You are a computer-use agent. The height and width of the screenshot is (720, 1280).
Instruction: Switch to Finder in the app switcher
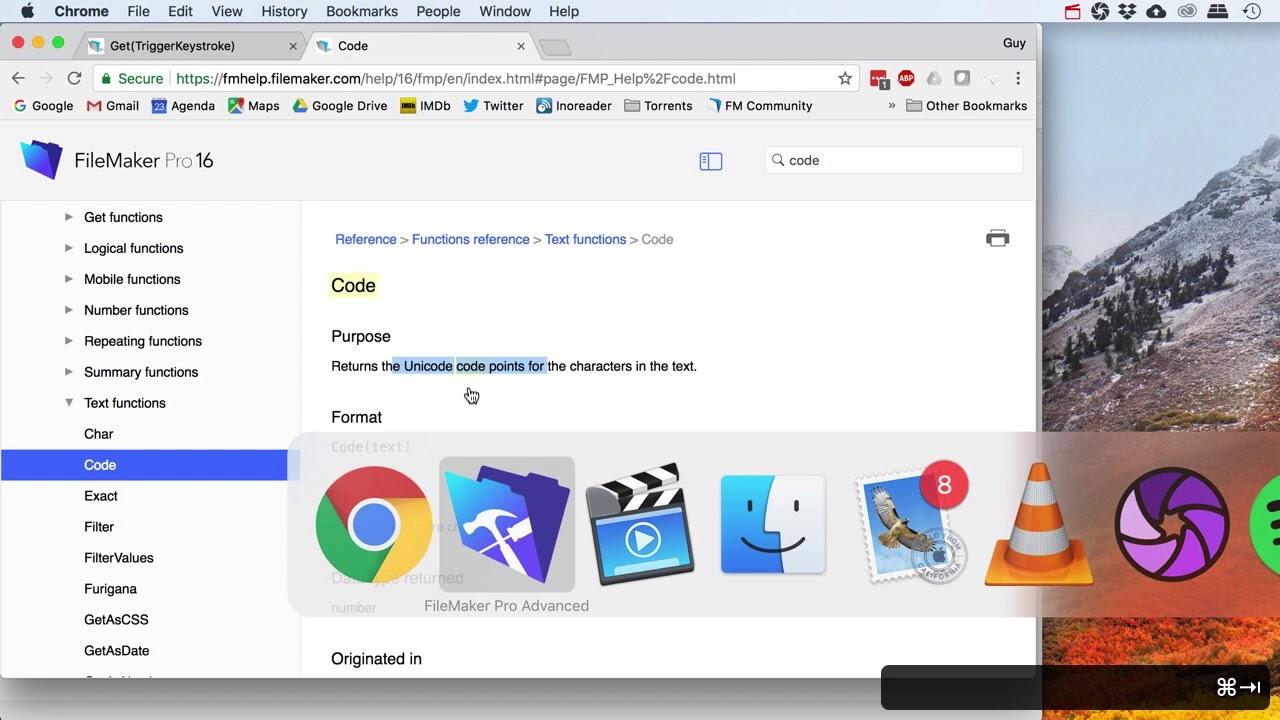pos(773,525)
